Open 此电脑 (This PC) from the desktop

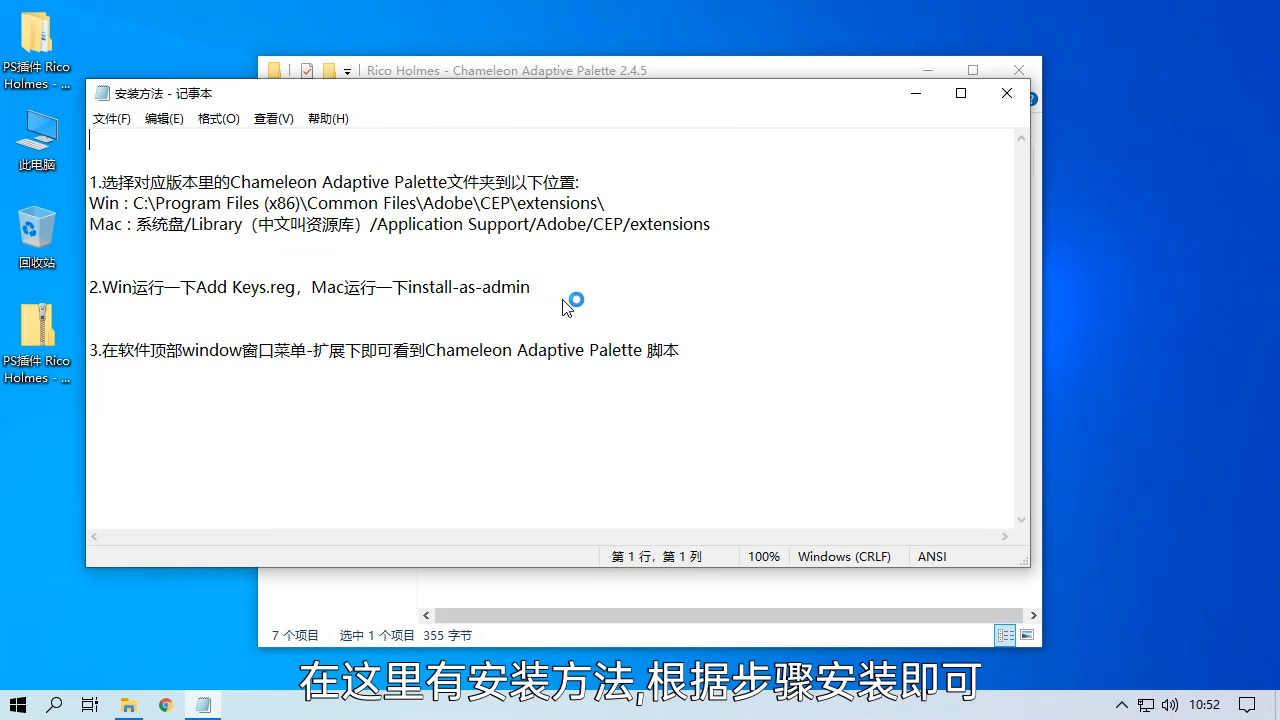(37, 133)
